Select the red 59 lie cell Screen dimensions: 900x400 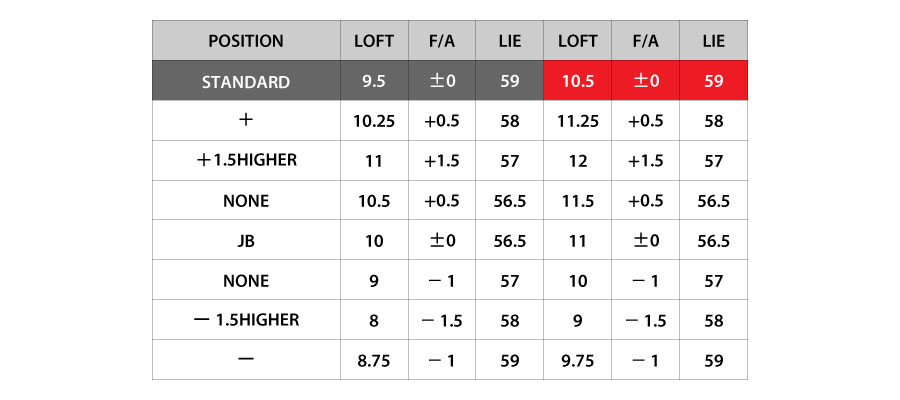pos(713,81)
